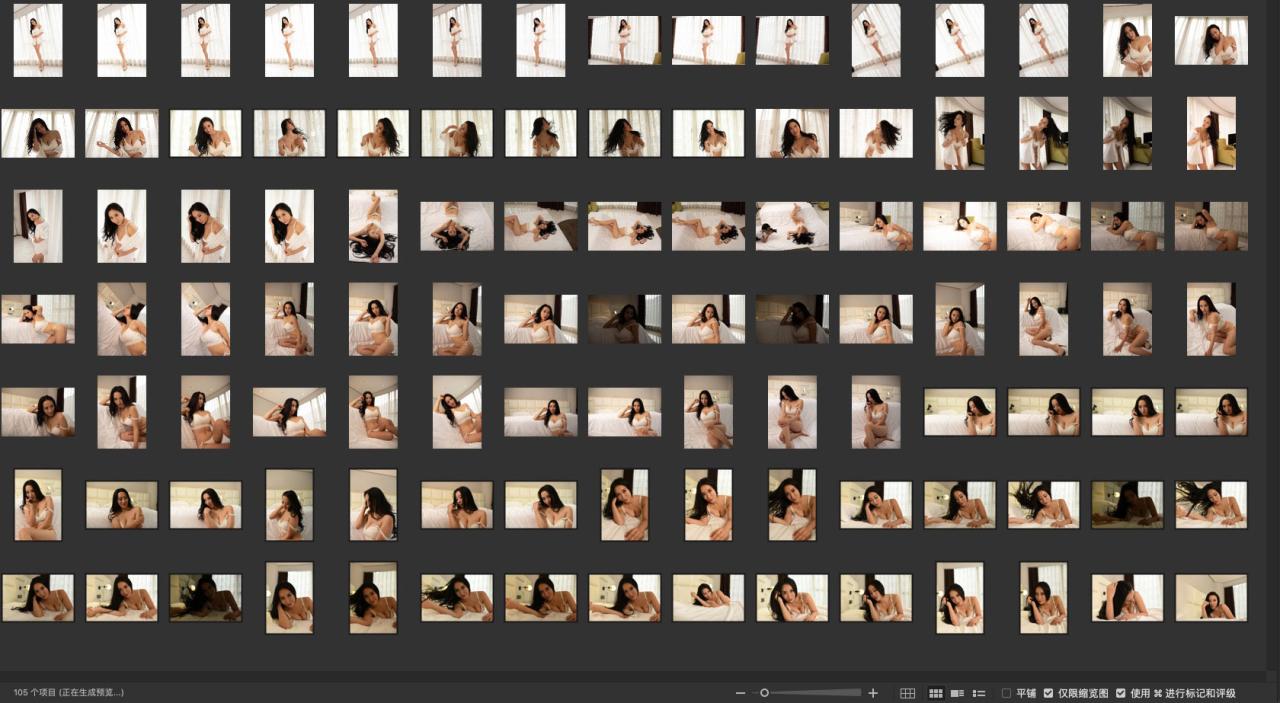The image size is (1280, 703).
Task: Select the last thumbnail in the bottom row
Action: pos(1211,598)
